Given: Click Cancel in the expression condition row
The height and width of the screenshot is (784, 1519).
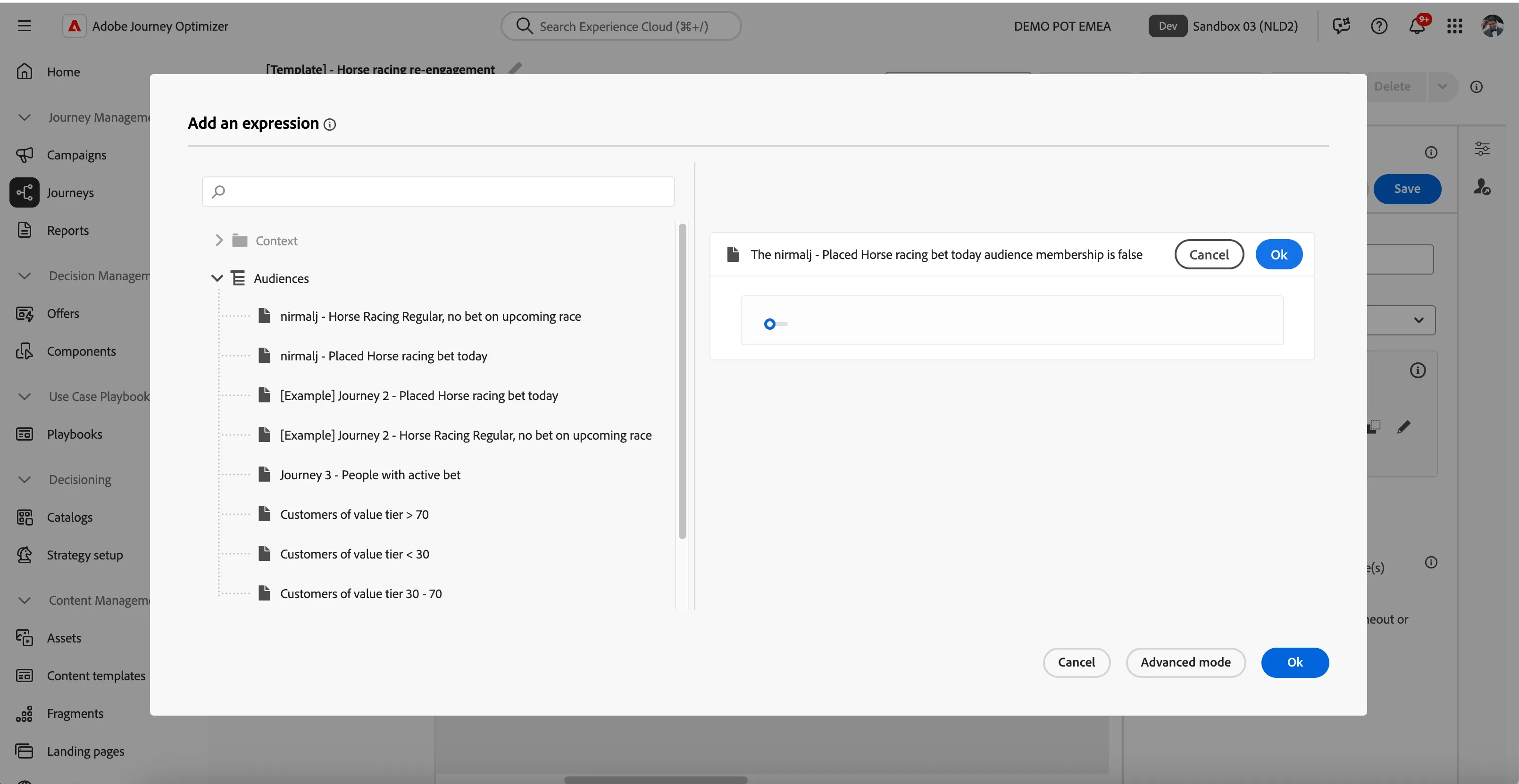Looking at the screenshot, I should point(1209,254).
